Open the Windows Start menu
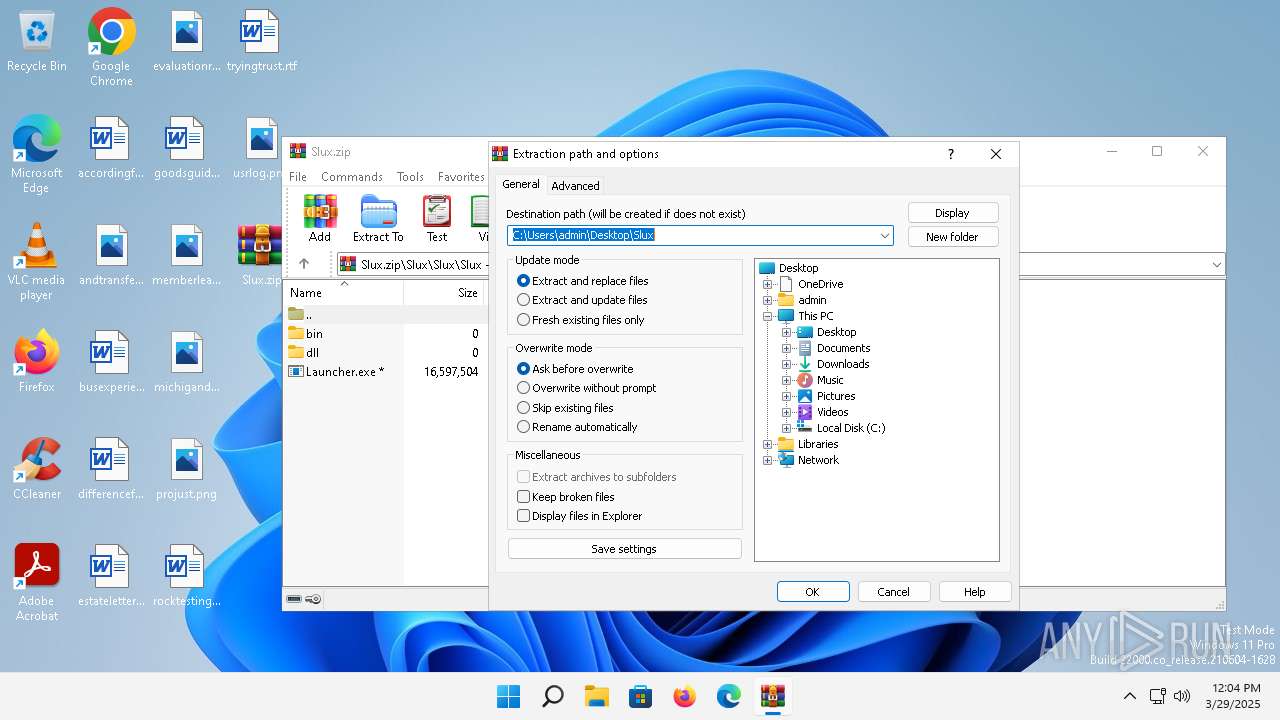Viewport: 1280px width, 720px height. pos(508,696)
